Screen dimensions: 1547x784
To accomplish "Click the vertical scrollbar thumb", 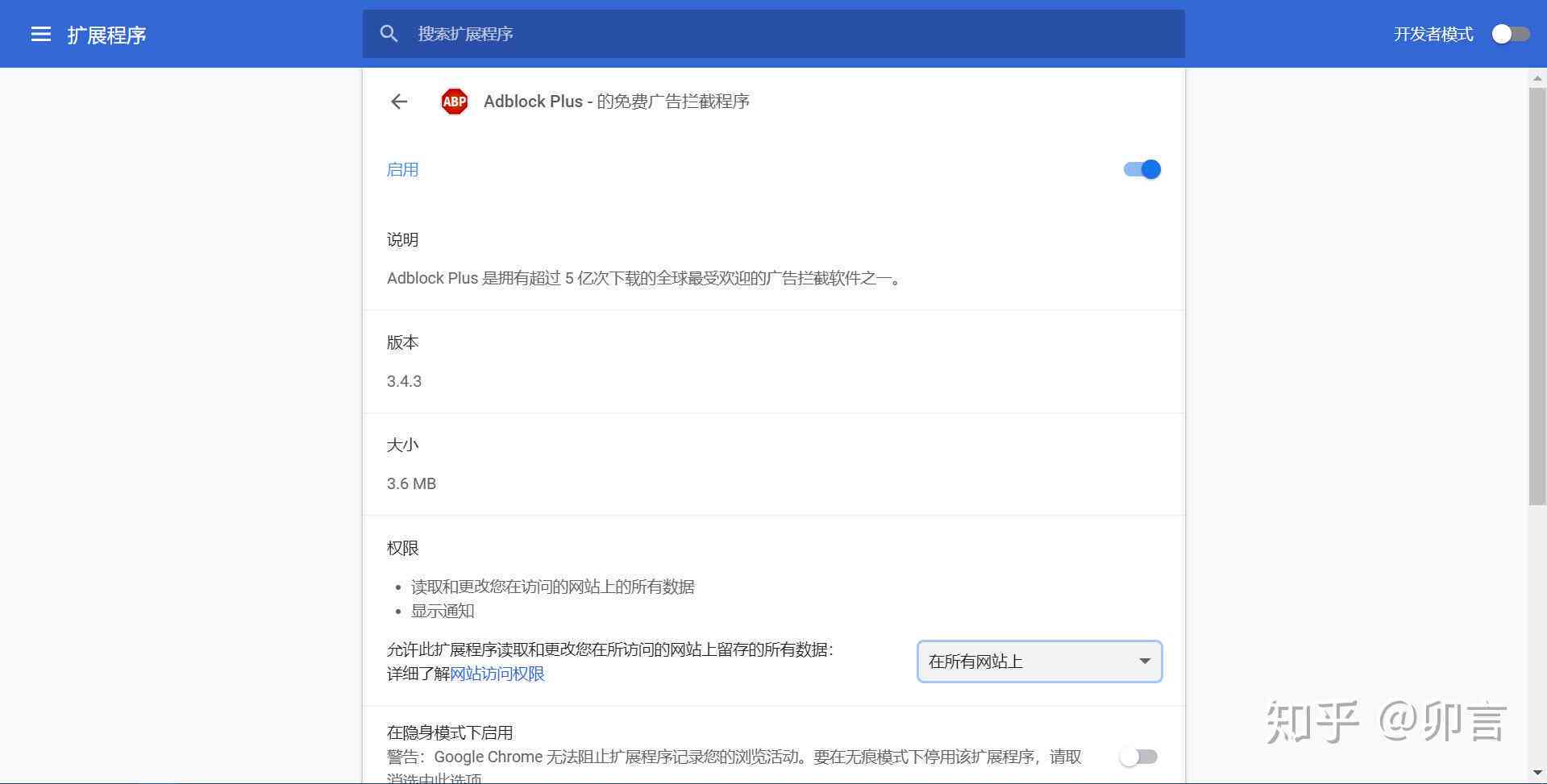I will 1537,297.
